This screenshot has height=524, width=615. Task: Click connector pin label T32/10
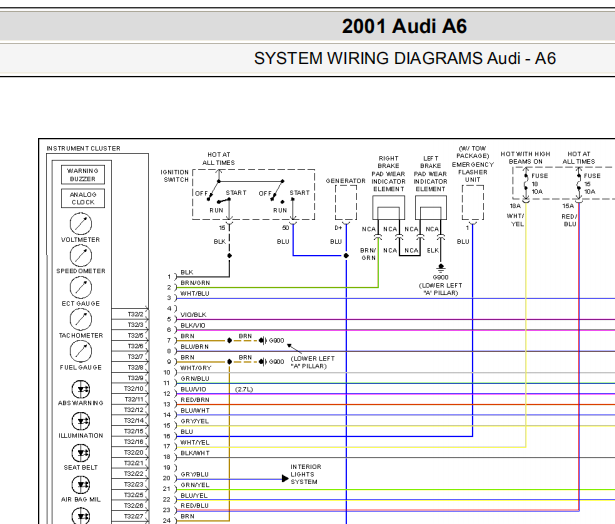click(x=134, y=388)
